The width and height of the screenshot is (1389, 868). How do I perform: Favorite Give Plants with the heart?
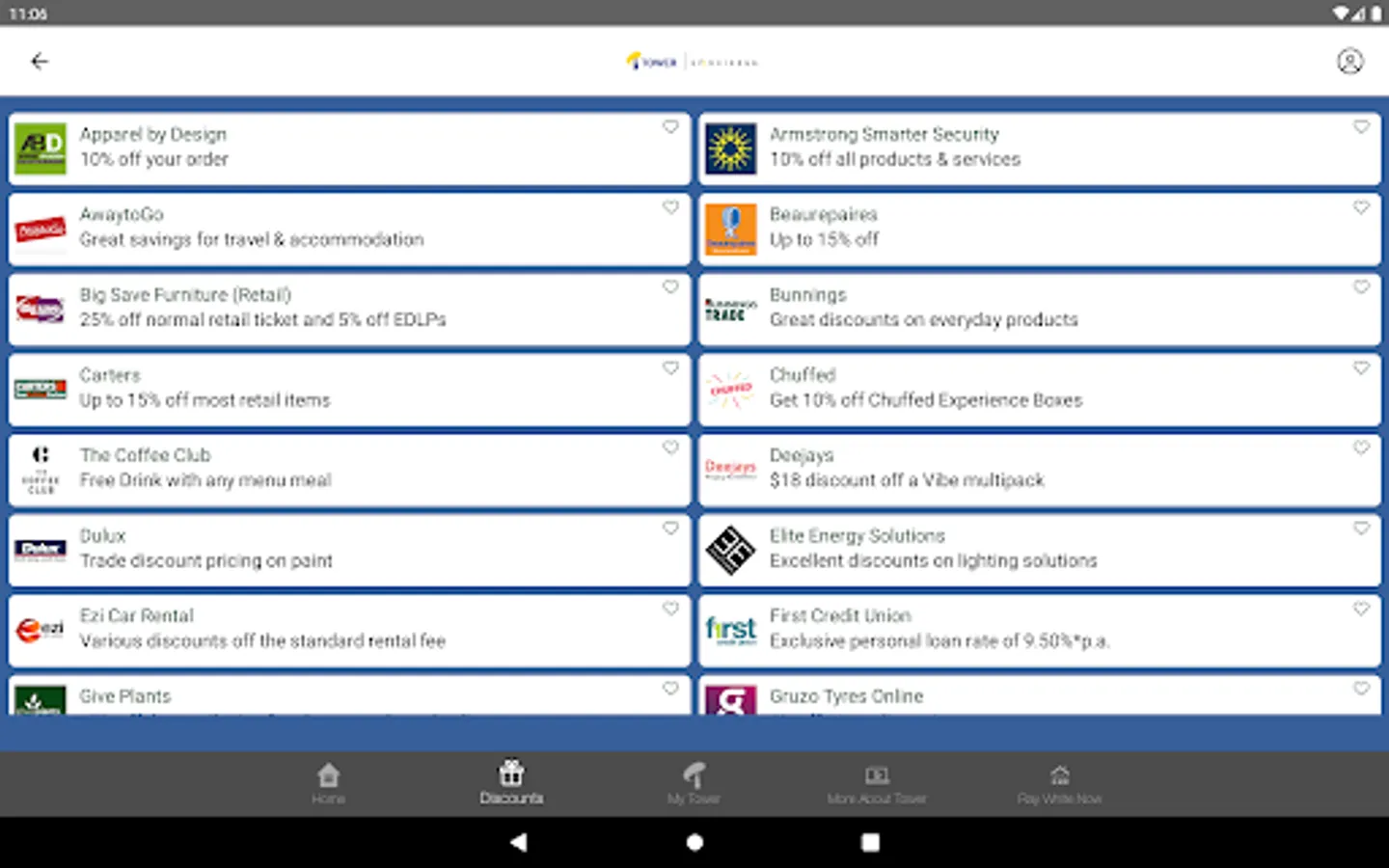pyautogui.click(x=670, y=689)
